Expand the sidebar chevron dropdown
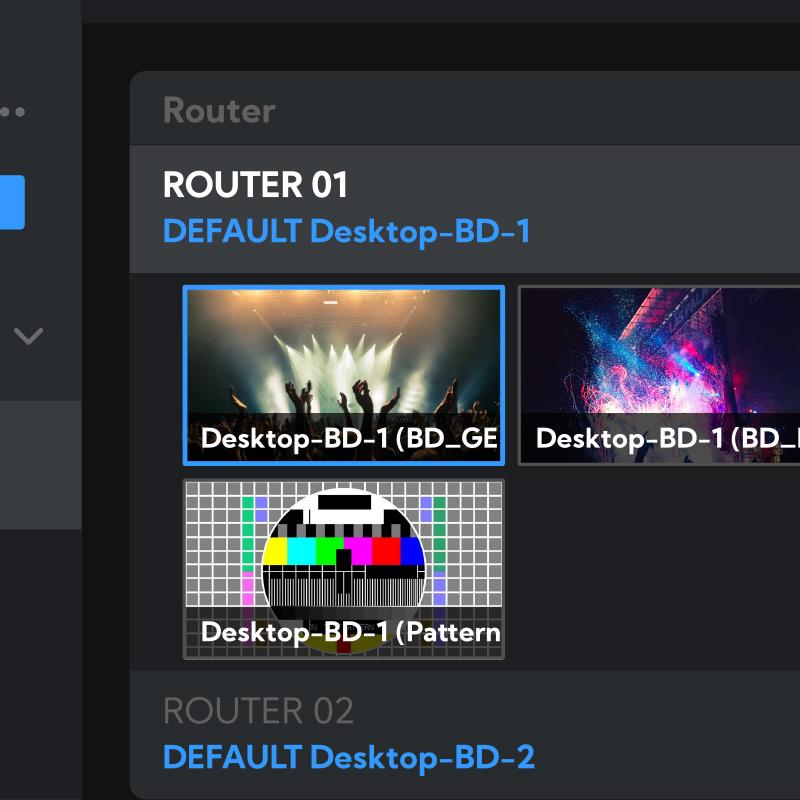Viewport: 800px width, 800px height. 29,336
